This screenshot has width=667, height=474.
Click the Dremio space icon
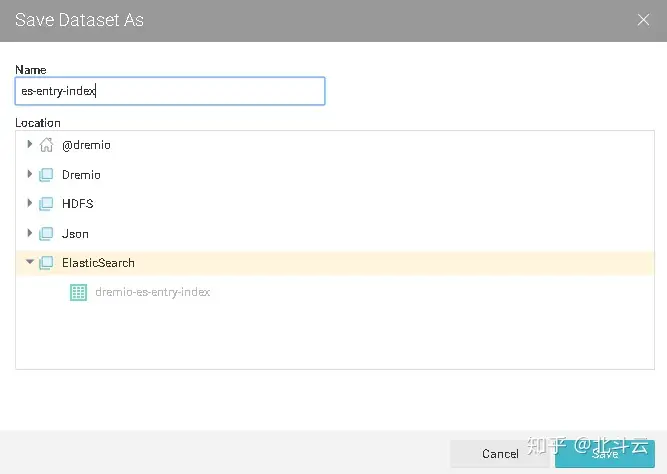click(46, 175)
